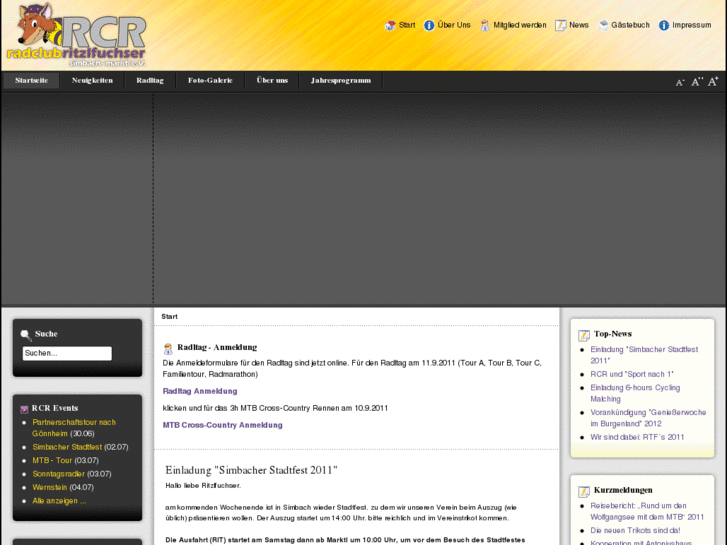Click Alle anzeigen ... events link

coord(59,501)
